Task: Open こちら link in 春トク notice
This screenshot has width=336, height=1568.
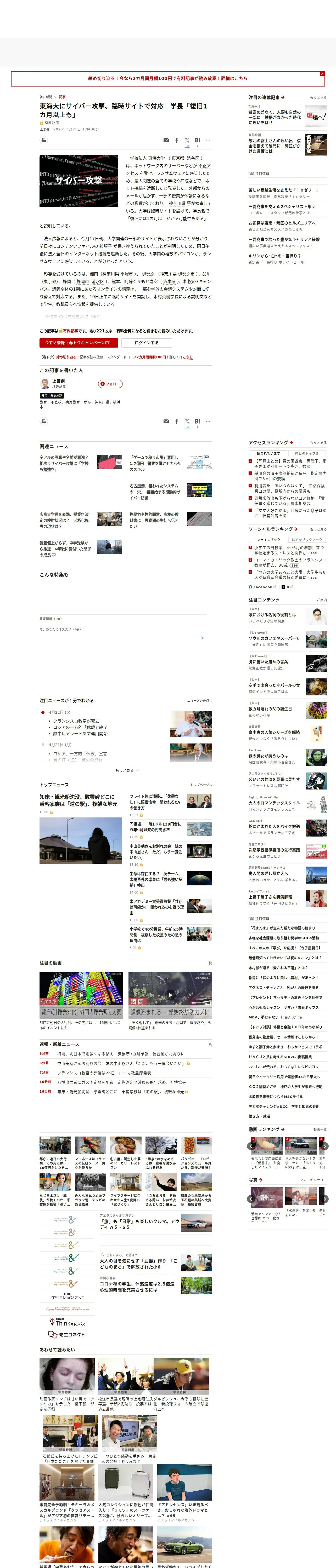Action: point(188,357)
